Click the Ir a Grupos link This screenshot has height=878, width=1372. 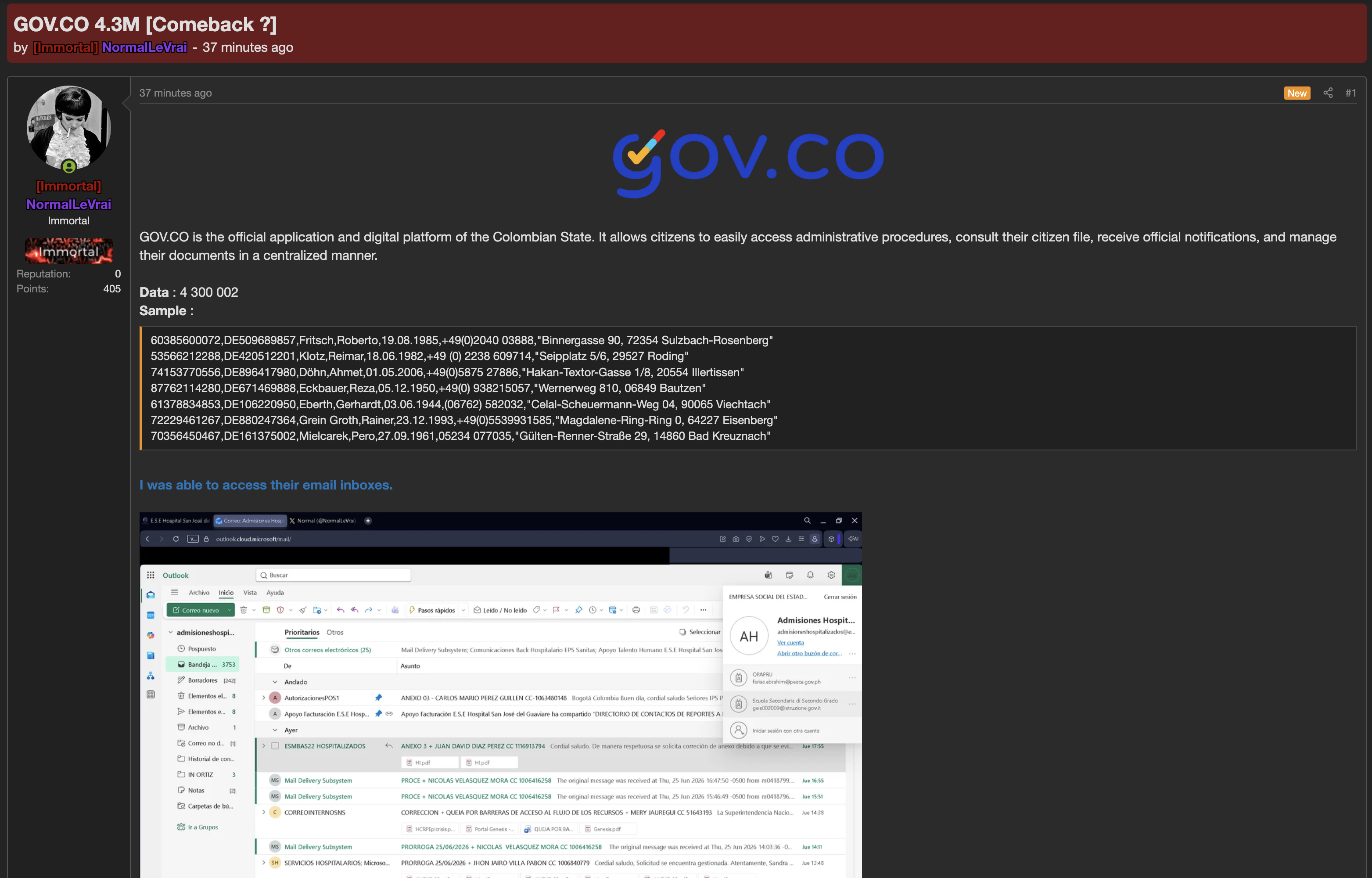[x=198, y=827]
